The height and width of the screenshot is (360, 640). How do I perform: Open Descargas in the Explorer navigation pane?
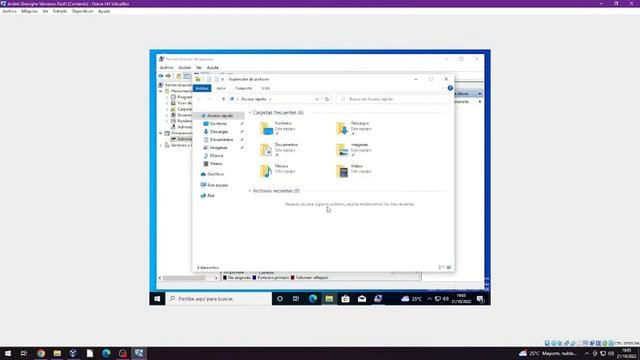219,131
